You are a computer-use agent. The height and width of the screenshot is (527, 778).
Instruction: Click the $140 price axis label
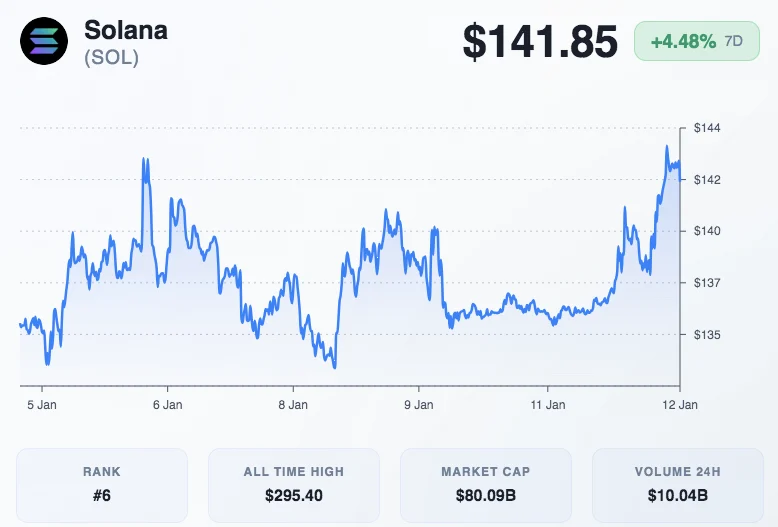coord(707,231)
